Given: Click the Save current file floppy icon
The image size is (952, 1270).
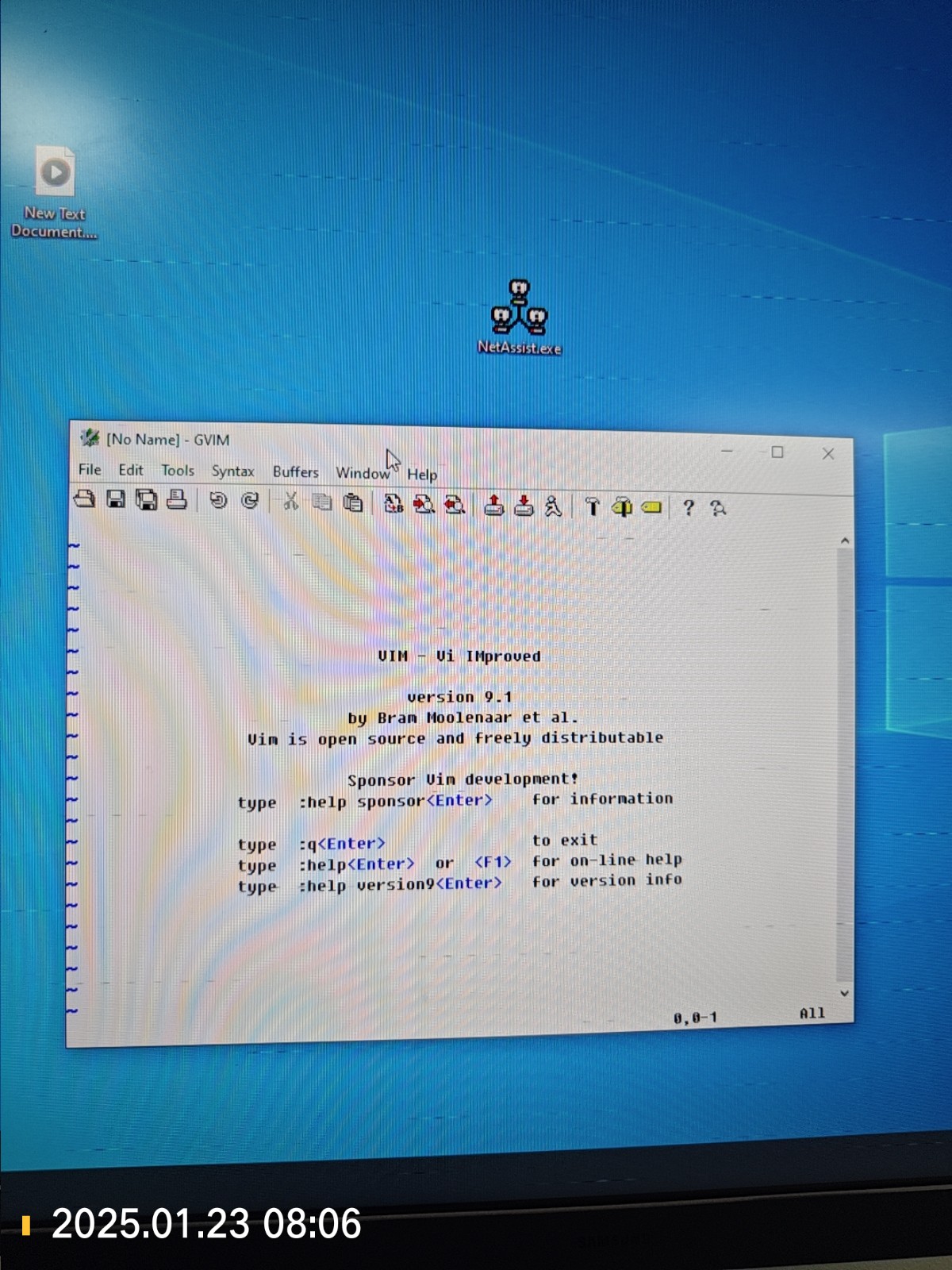Looking at the screenshot, I should pyautogui.click(x=116, y=499).
